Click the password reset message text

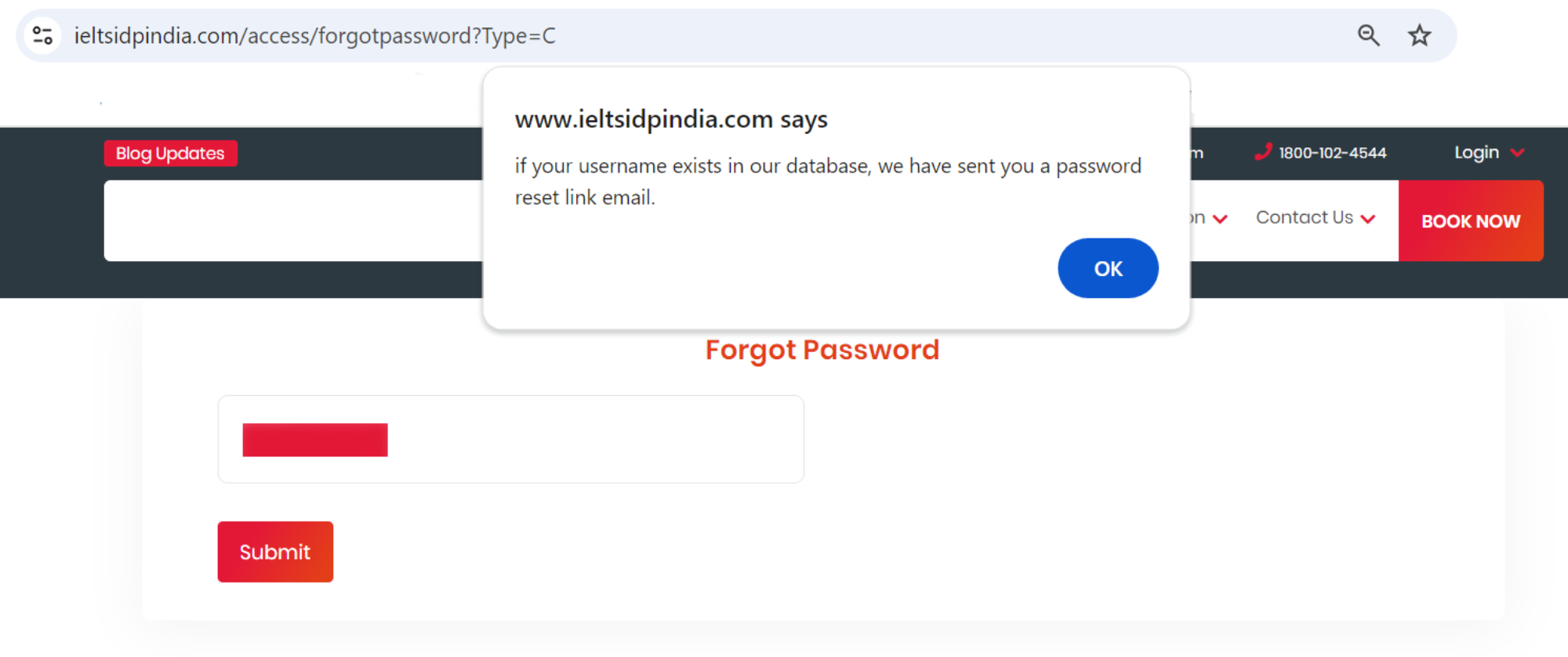point(827,181)
